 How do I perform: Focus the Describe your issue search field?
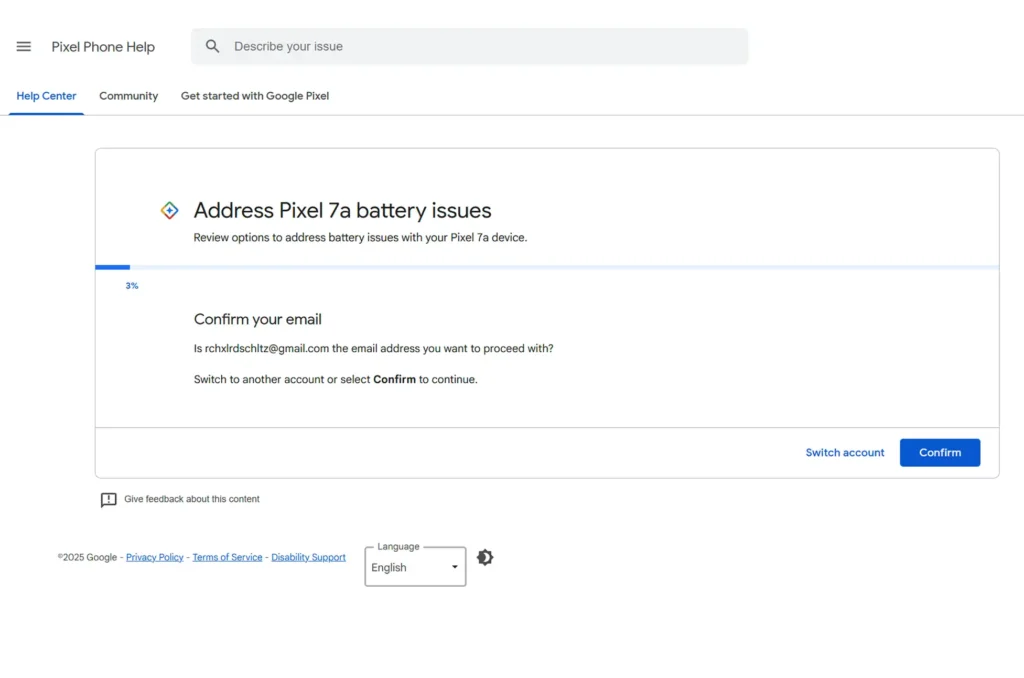click(x=480, y=46)
